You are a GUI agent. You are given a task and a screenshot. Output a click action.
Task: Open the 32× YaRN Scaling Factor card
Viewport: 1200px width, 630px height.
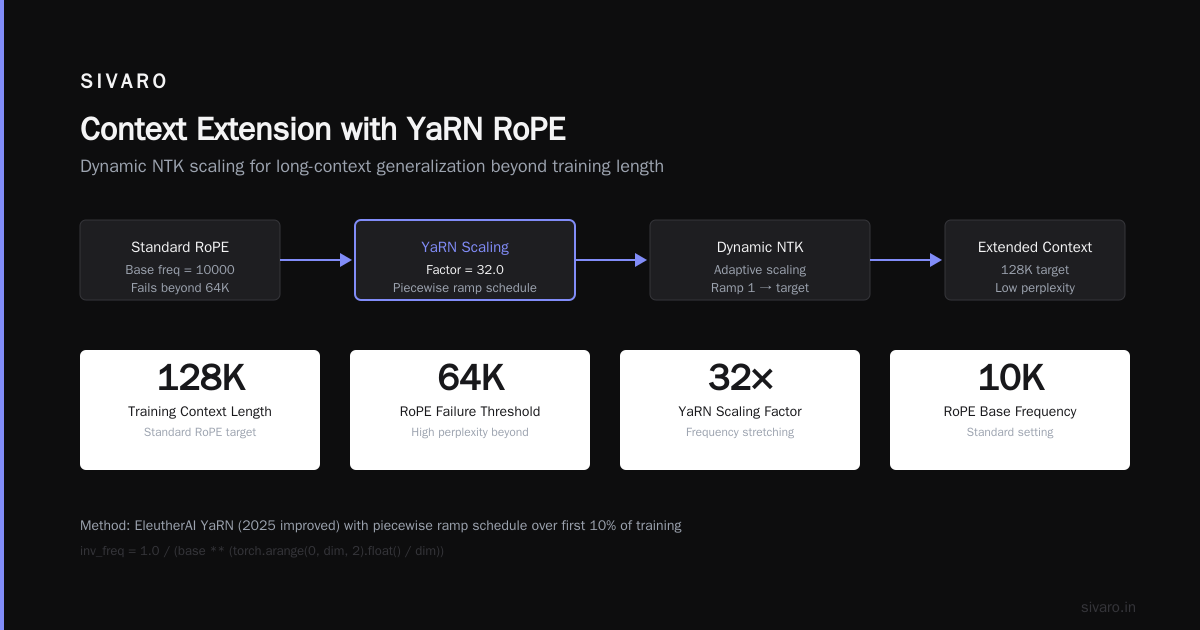pos(740,410)
